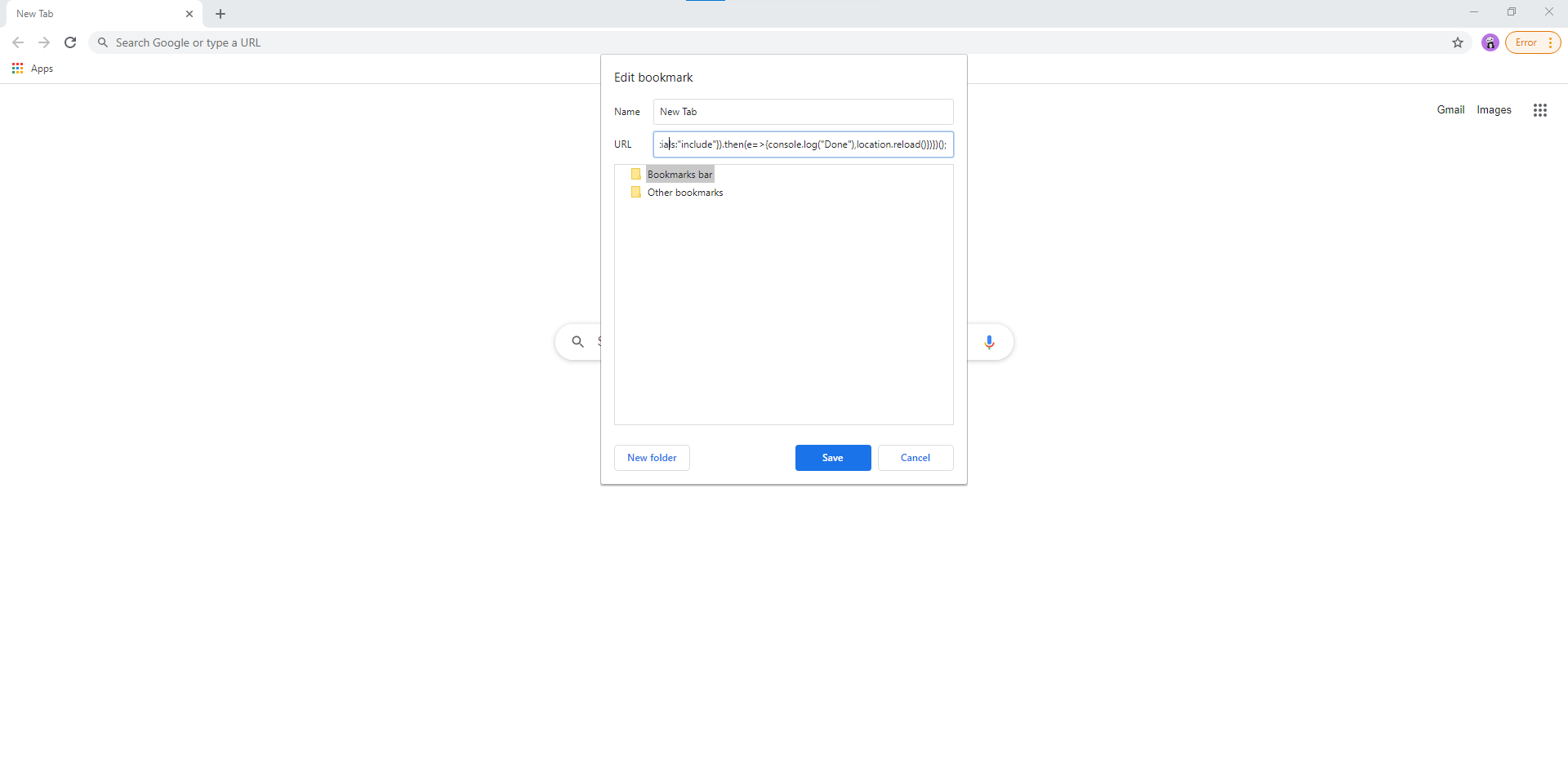
Task: Open the Gmail link
Action: pos(1450,110)
